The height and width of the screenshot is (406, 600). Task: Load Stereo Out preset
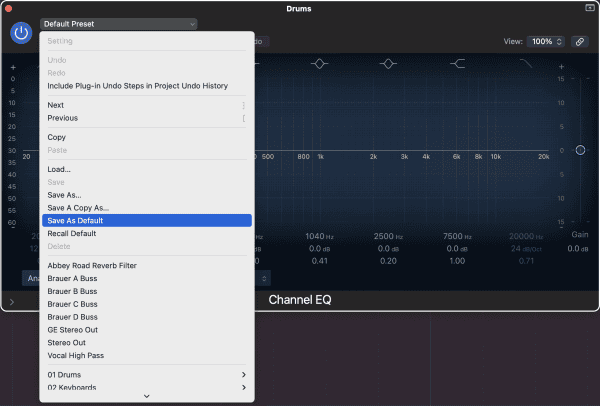click(x=147, y=342)
